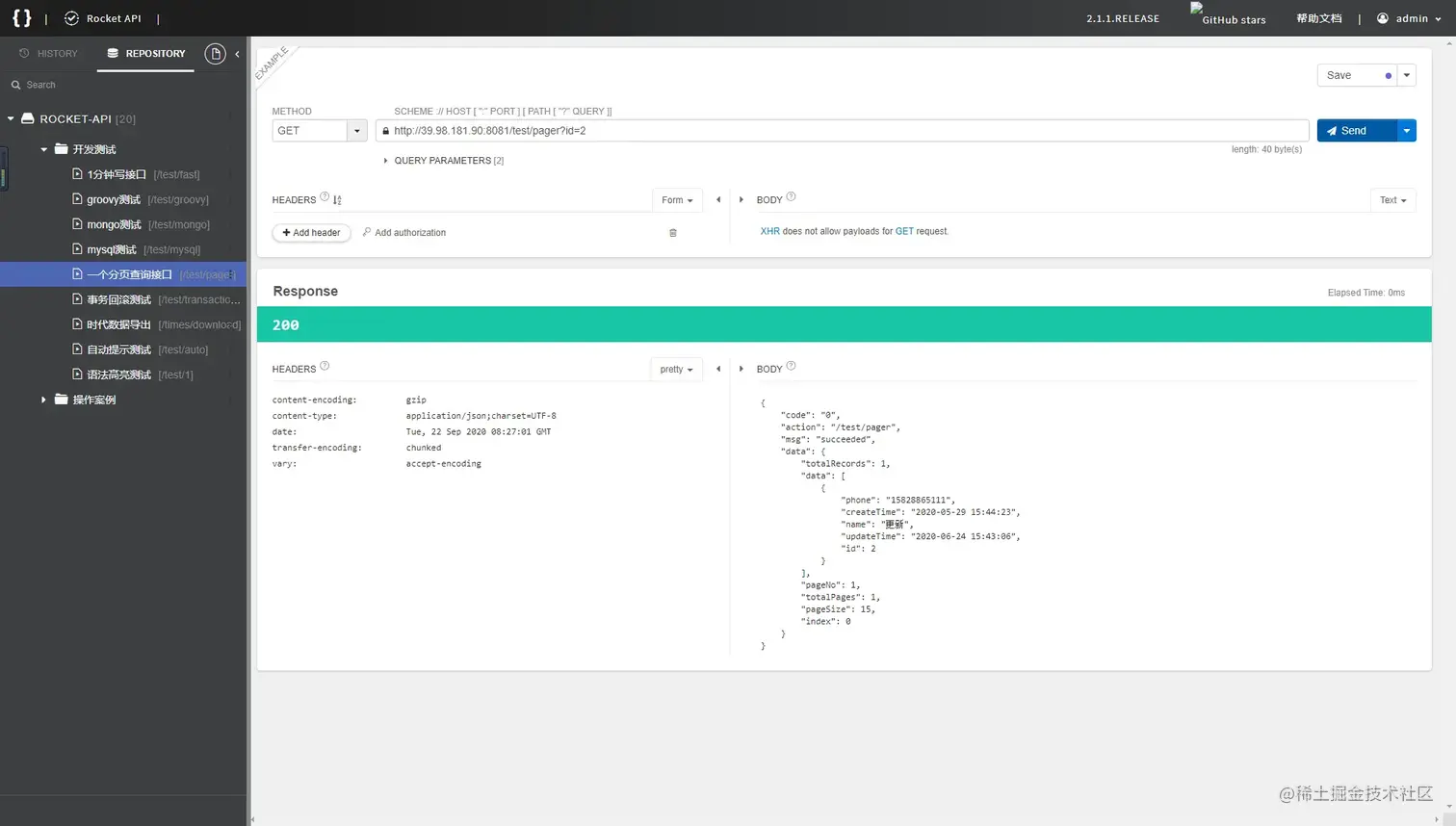Screen dimensions: 1456x826
Task: Click the request HEADERS help icon
Action: tap(325, 196)
